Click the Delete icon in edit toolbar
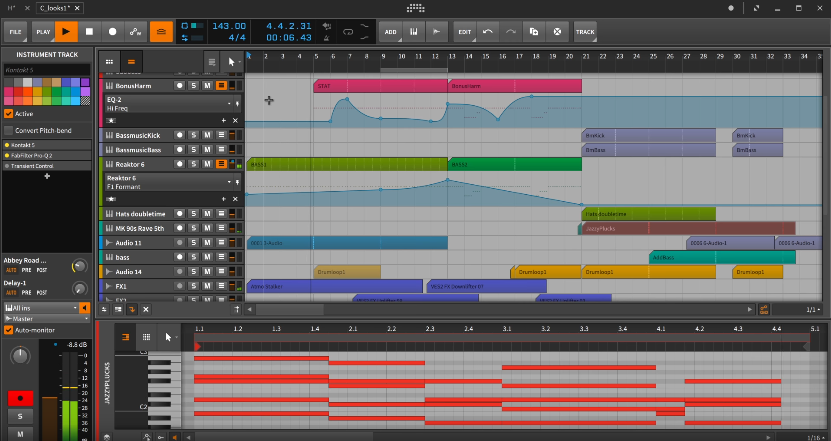The image size is (831, 441). coord(558,32)
